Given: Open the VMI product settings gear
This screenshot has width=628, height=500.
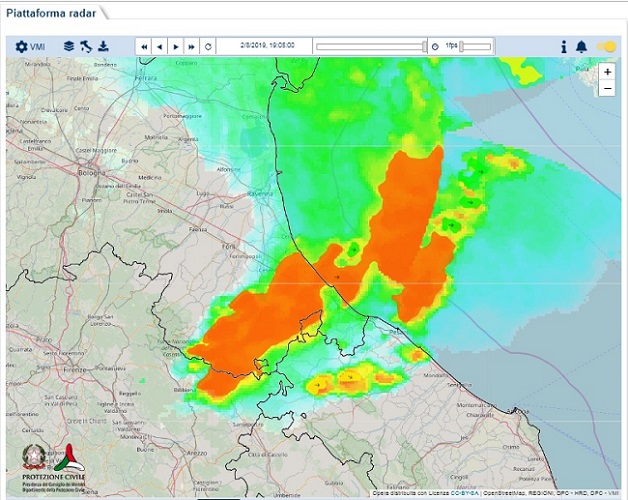Looking at the screenshot, I should pyautogui.click(x=22, y=46).
